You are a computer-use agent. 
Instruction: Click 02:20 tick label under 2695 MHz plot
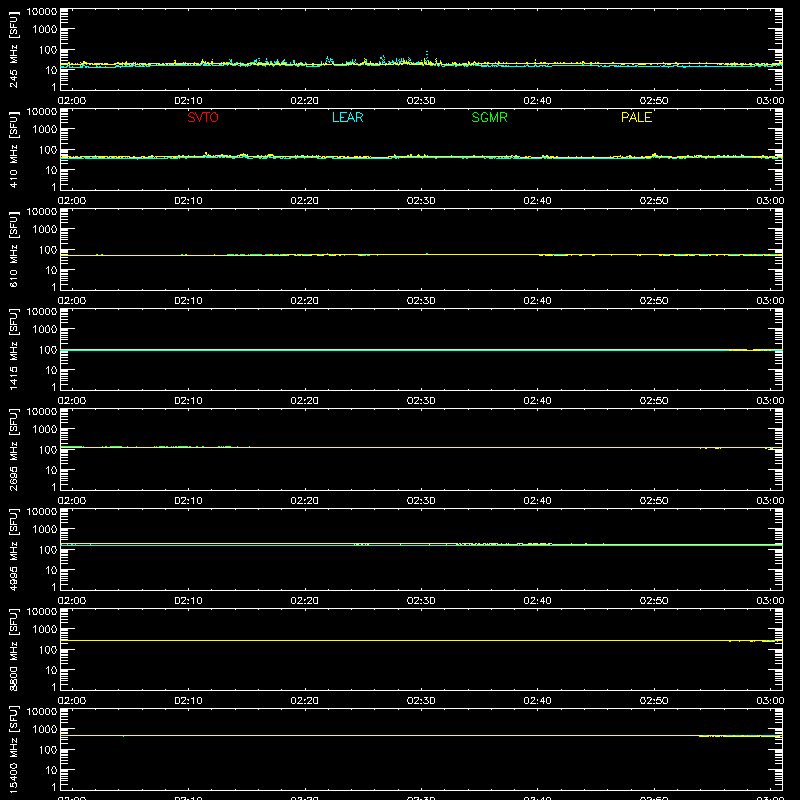coord(305,501)
